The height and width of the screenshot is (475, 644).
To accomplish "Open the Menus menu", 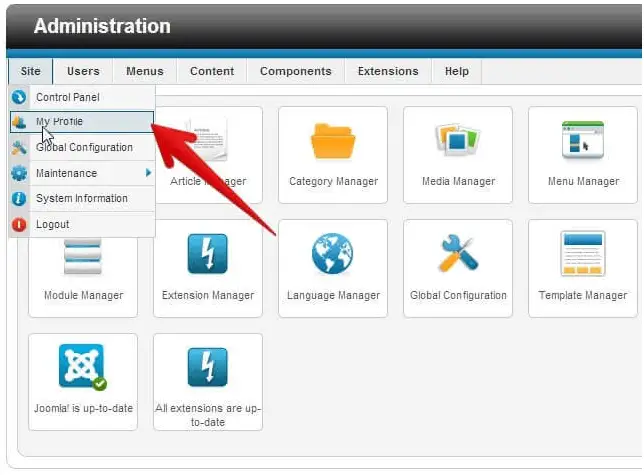I will tap(145, 71).
